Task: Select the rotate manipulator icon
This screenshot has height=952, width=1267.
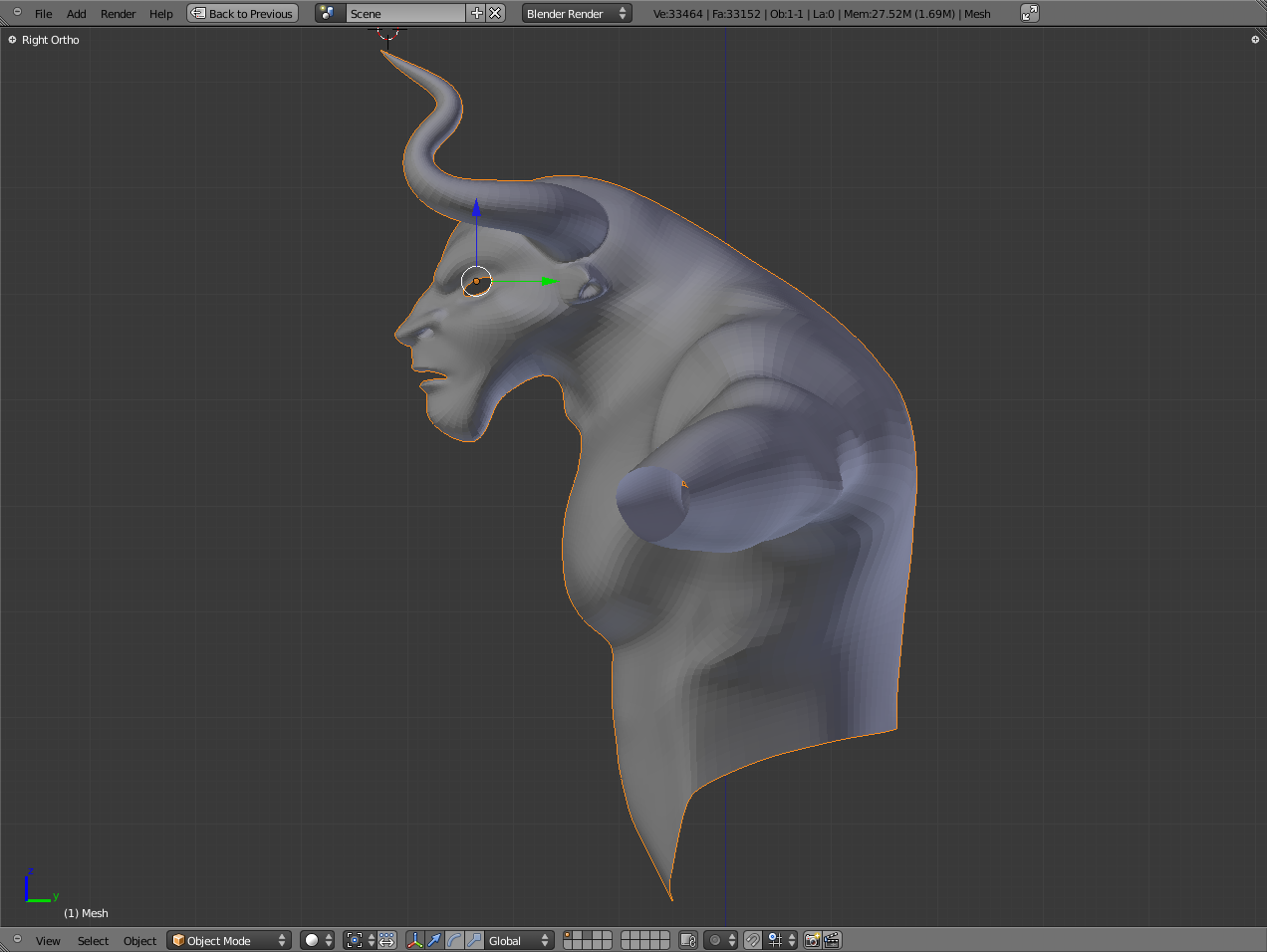Action: [454, 940]
